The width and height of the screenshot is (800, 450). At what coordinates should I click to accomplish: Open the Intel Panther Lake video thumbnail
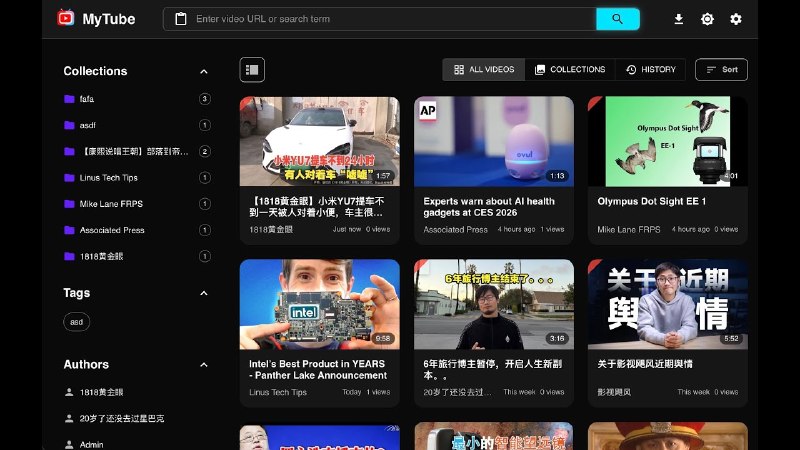tap(320, 304)
